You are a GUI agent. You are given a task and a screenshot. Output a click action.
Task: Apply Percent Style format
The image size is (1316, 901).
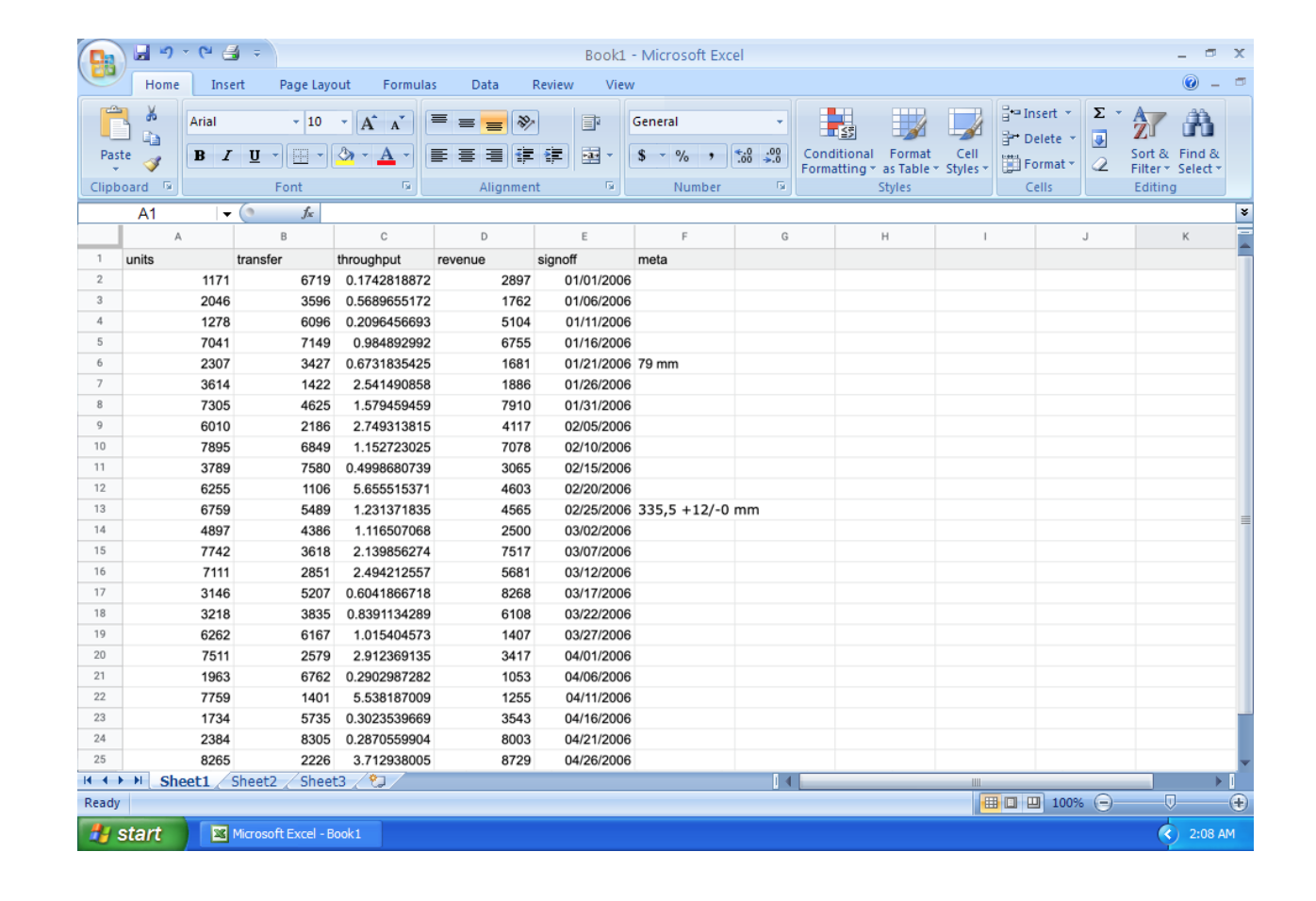[x=683, y=156]
